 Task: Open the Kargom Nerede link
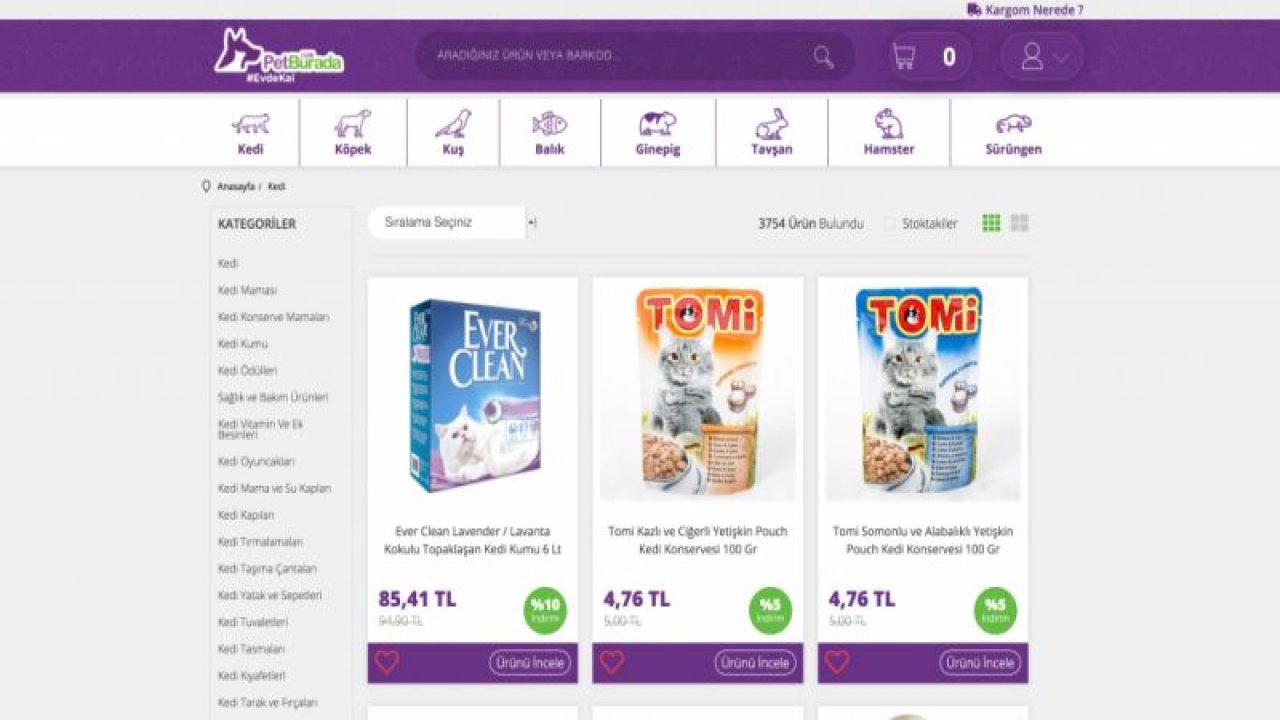click(1025, 10)
